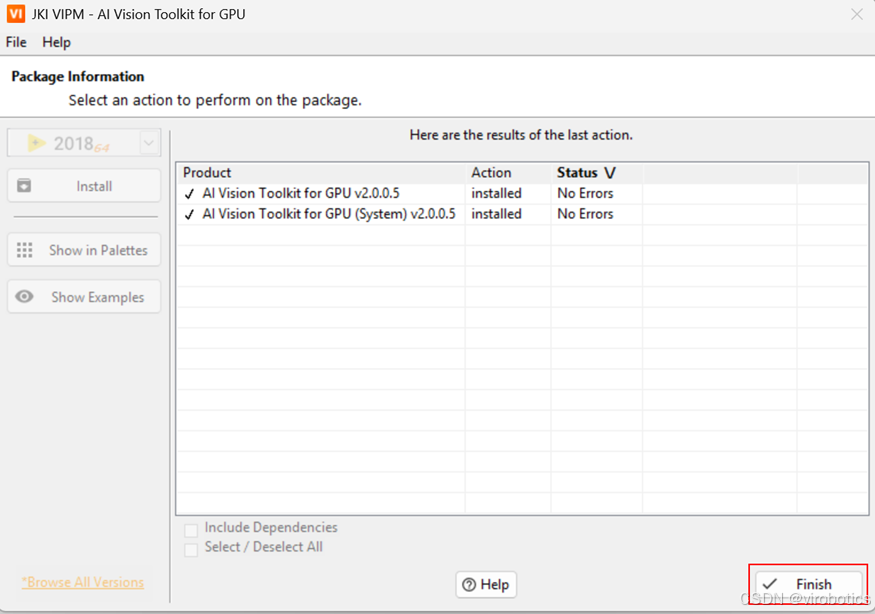Open the LabVIEW 2018 version dropdown
The width and height of the screenshot is (875, 614).
(x=149, y=143)
